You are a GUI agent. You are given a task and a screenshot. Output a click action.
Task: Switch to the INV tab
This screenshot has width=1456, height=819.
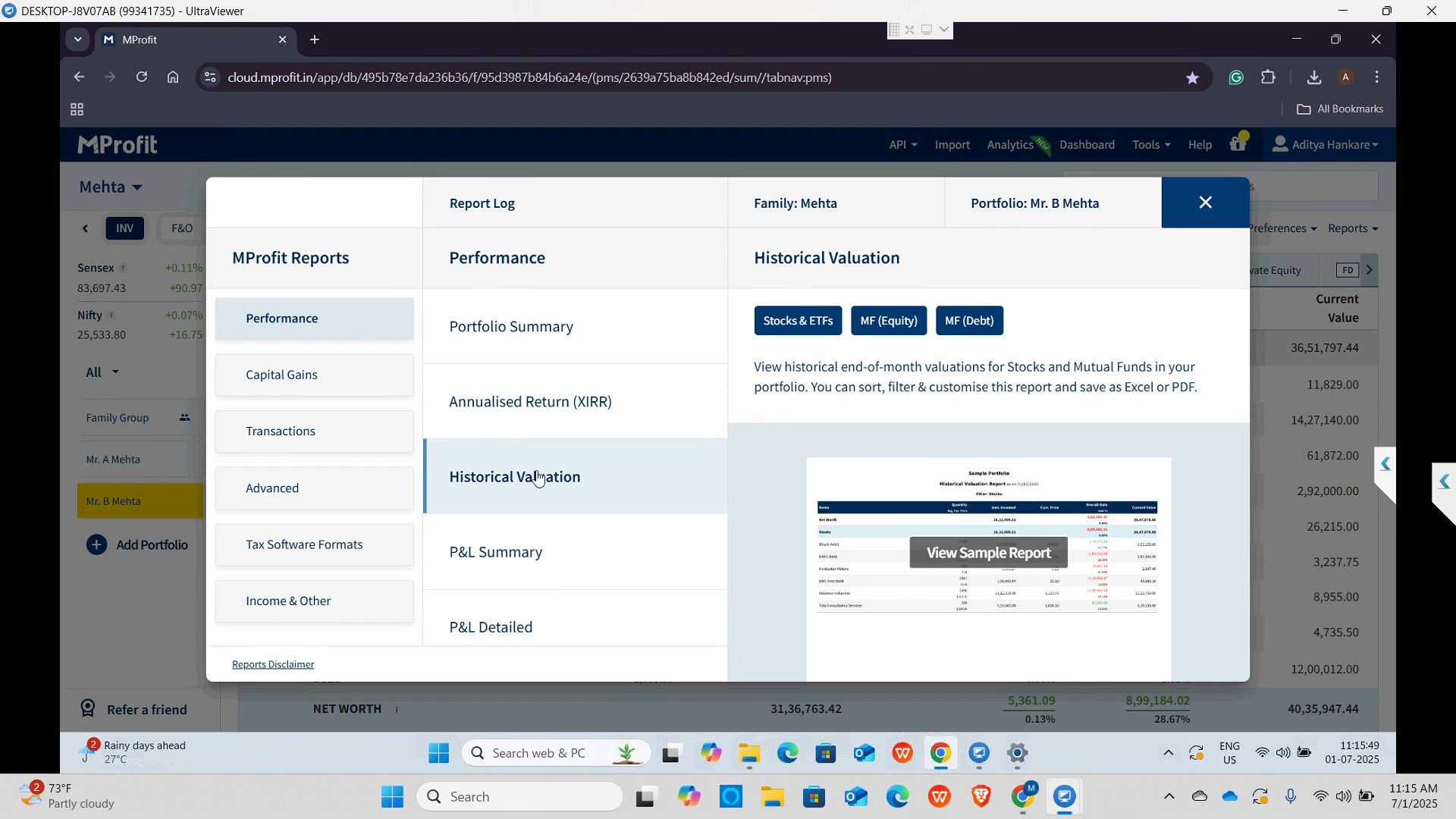tap(124, 228)
